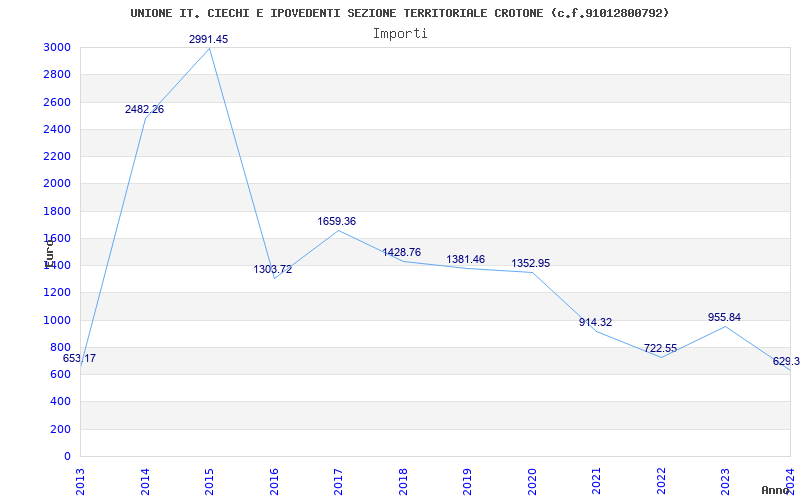Click the x-axis year label 2019
The image size is (800, 500).
[467, 481]
